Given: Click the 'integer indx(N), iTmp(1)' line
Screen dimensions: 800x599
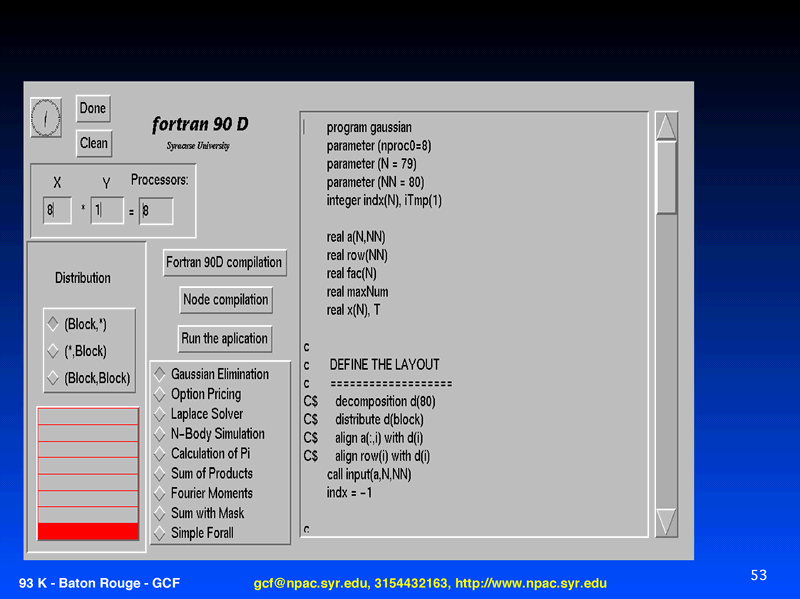Looking at the screenshot, I should point(384,201).
